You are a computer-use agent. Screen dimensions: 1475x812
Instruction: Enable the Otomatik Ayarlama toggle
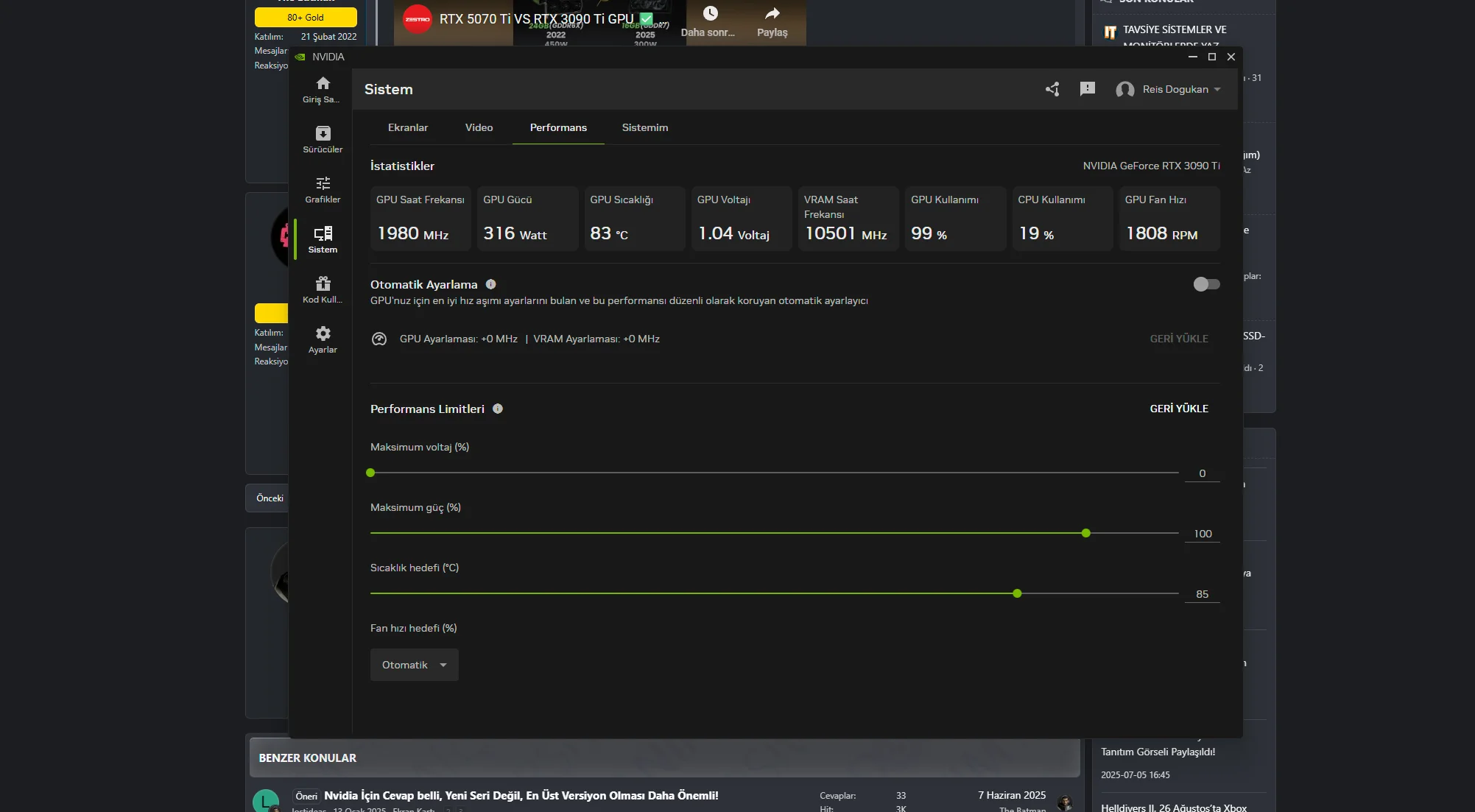pos(1206,284)
